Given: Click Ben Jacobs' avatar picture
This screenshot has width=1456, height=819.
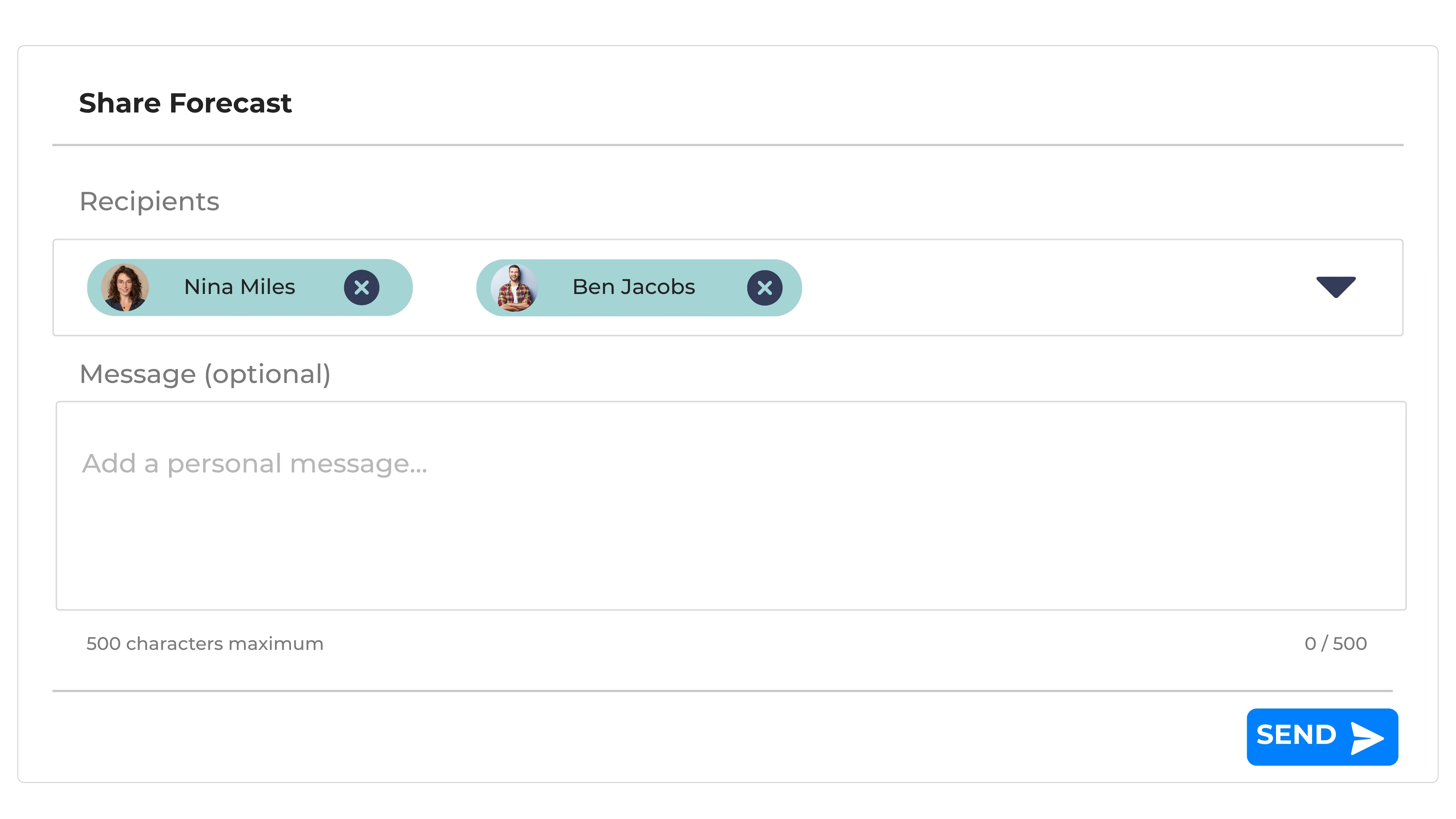Looking at the screenshot, I should [514, 288].
